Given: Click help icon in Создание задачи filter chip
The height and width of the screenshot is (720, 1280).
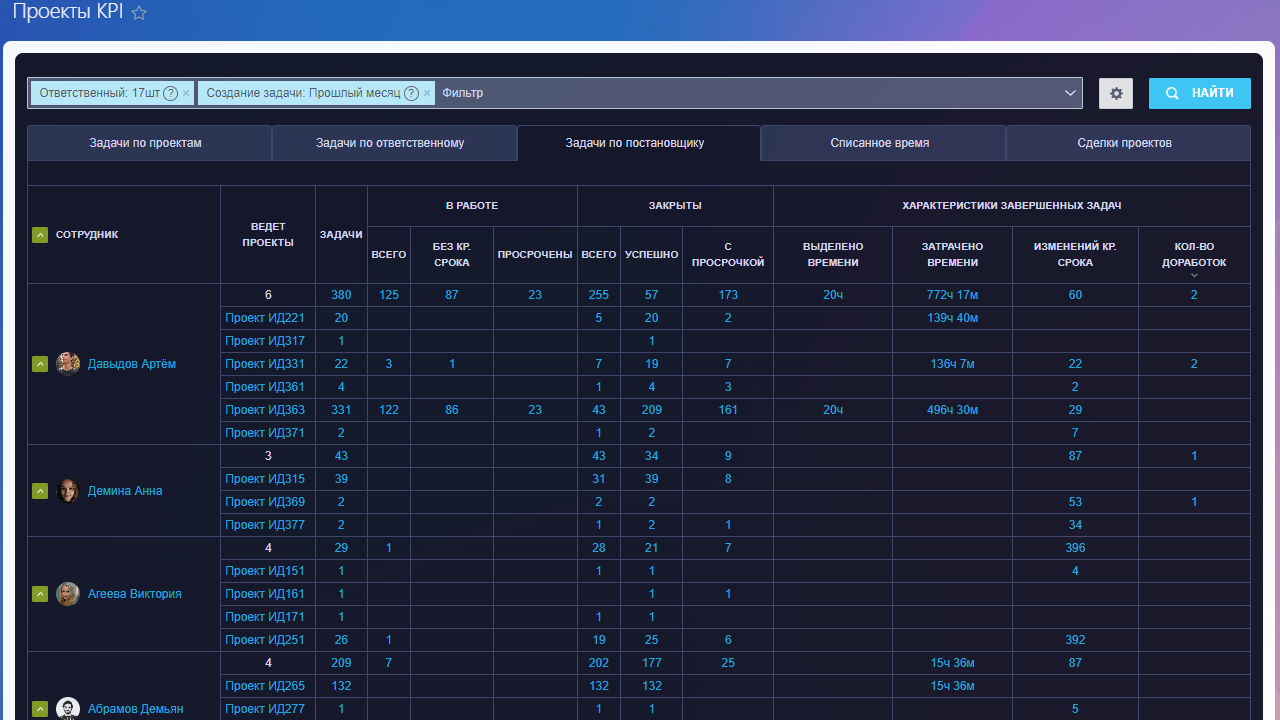Looking at the screenshot, I should pyautogui.click(x=411, y=93).
